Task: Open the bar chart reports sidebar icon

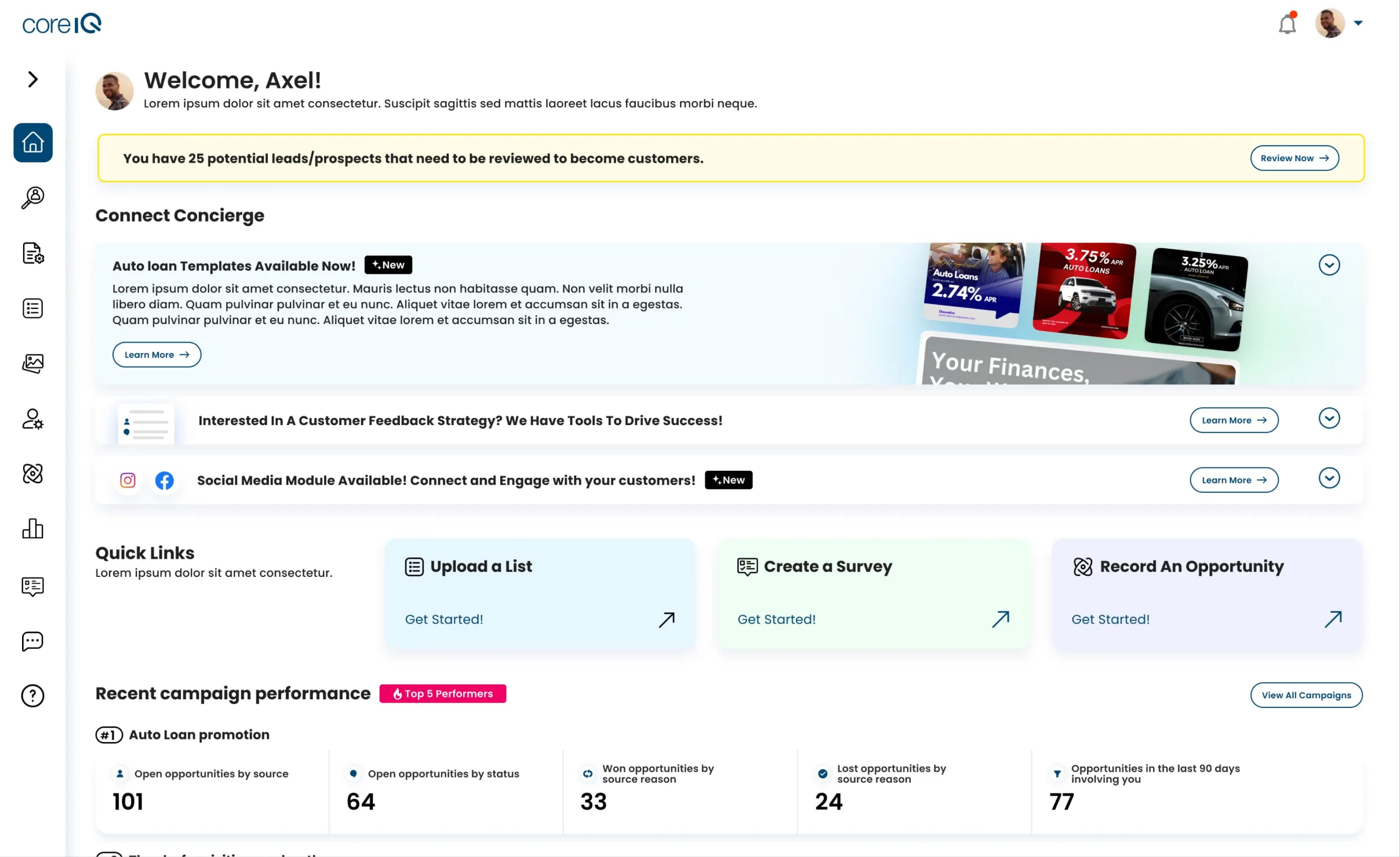Action: coord(33,528)
